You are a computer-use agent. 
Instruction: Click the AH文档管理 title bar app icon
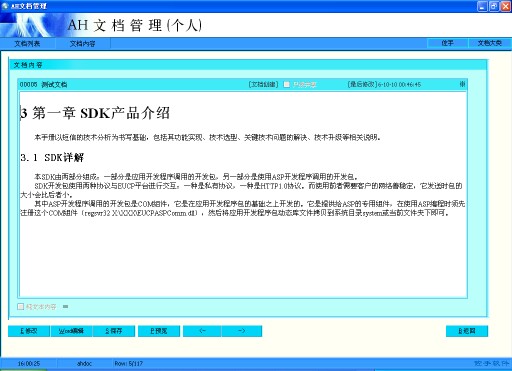pos(5,6)
